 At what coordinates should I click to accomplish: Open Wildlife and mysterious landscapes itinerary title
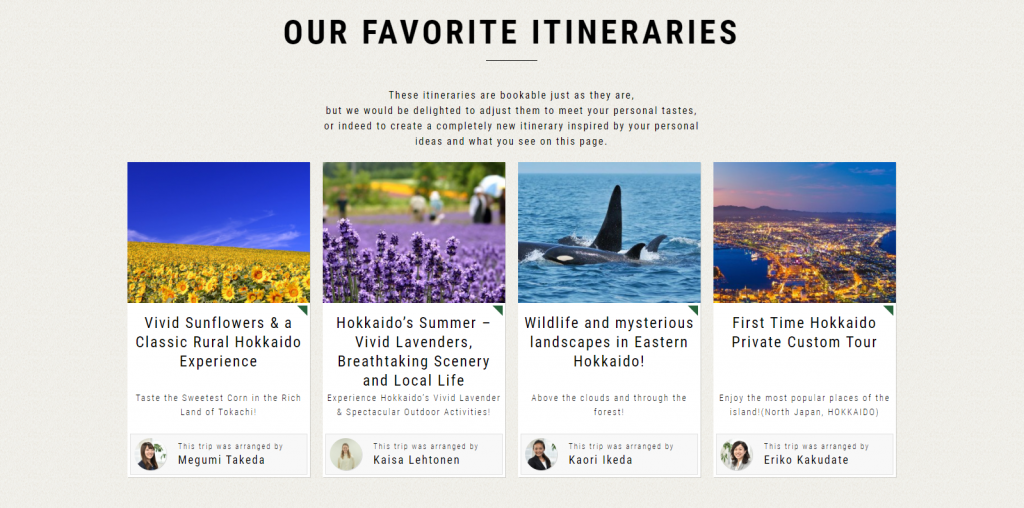[609, 342]
